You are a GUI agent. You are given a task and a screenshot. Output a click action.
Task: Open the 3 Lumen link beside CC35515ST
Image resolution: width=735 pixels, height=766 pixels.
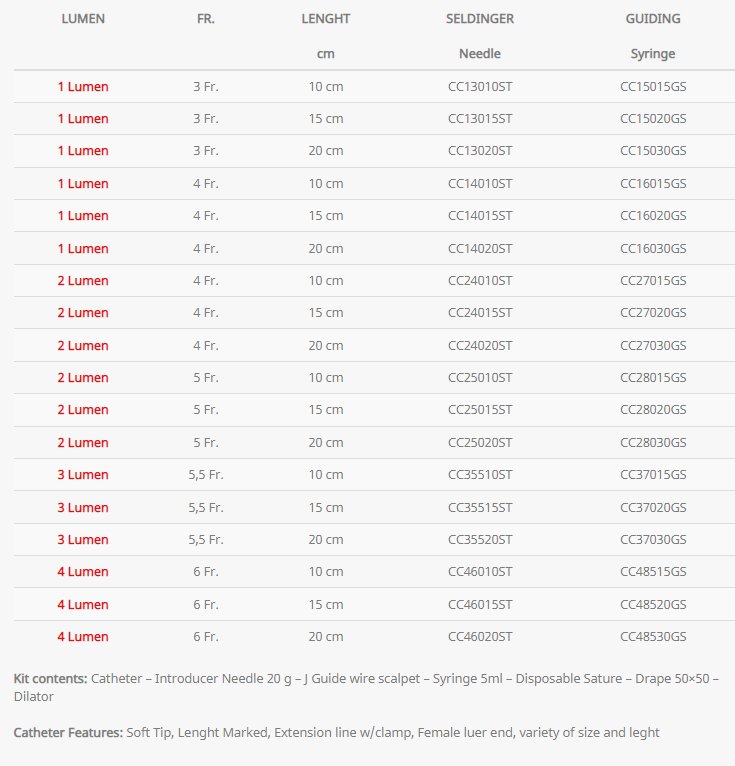(x=83, y=508)
